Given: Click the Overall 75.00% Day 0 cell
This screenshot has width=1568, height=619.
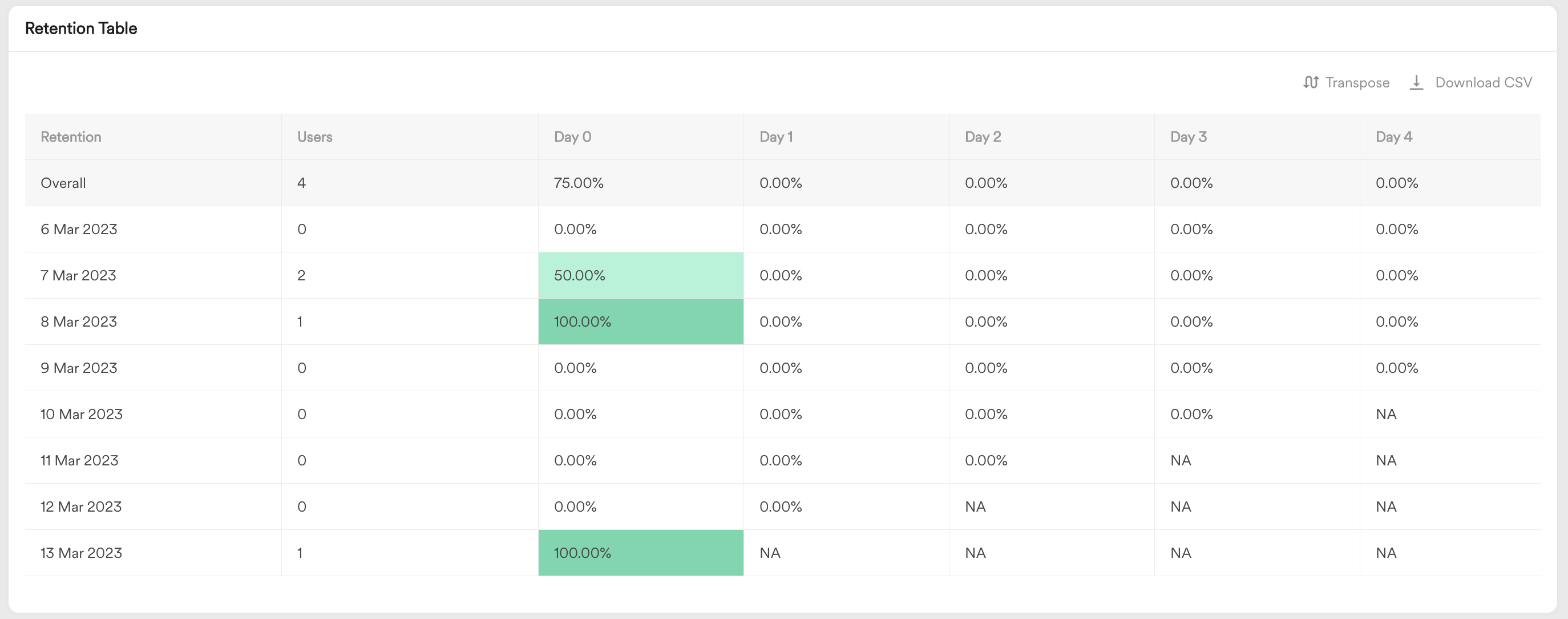Looking at the screenshot, I should coord(578,183).
